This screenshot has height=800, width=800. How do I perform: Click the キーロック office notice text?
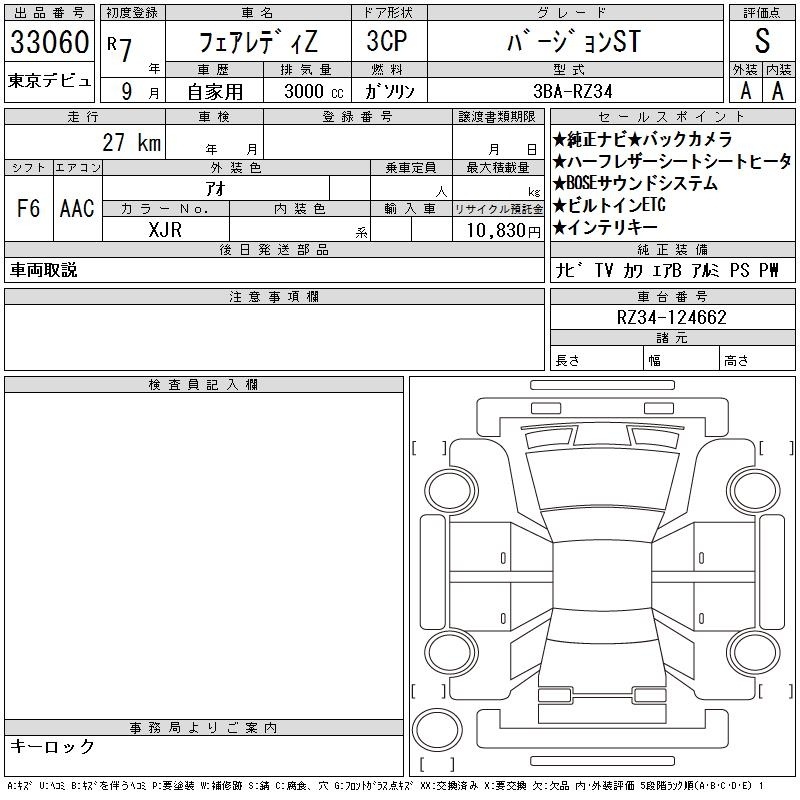click(53, 747)
